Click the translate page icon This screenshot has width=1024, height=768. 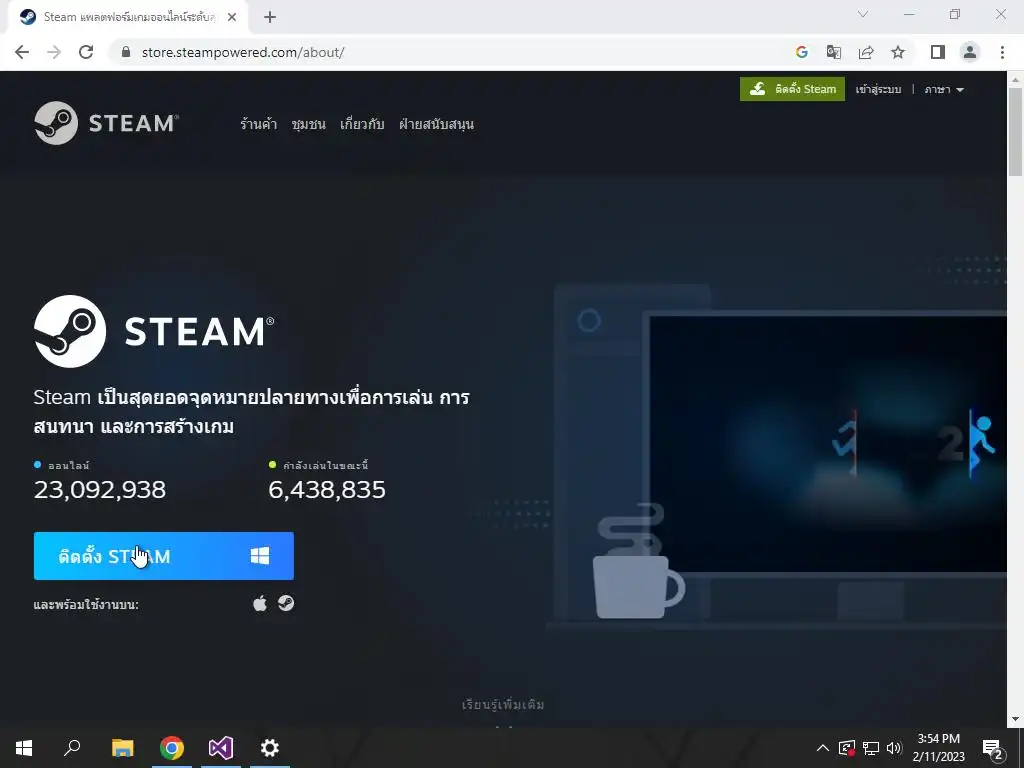[834, 52]
